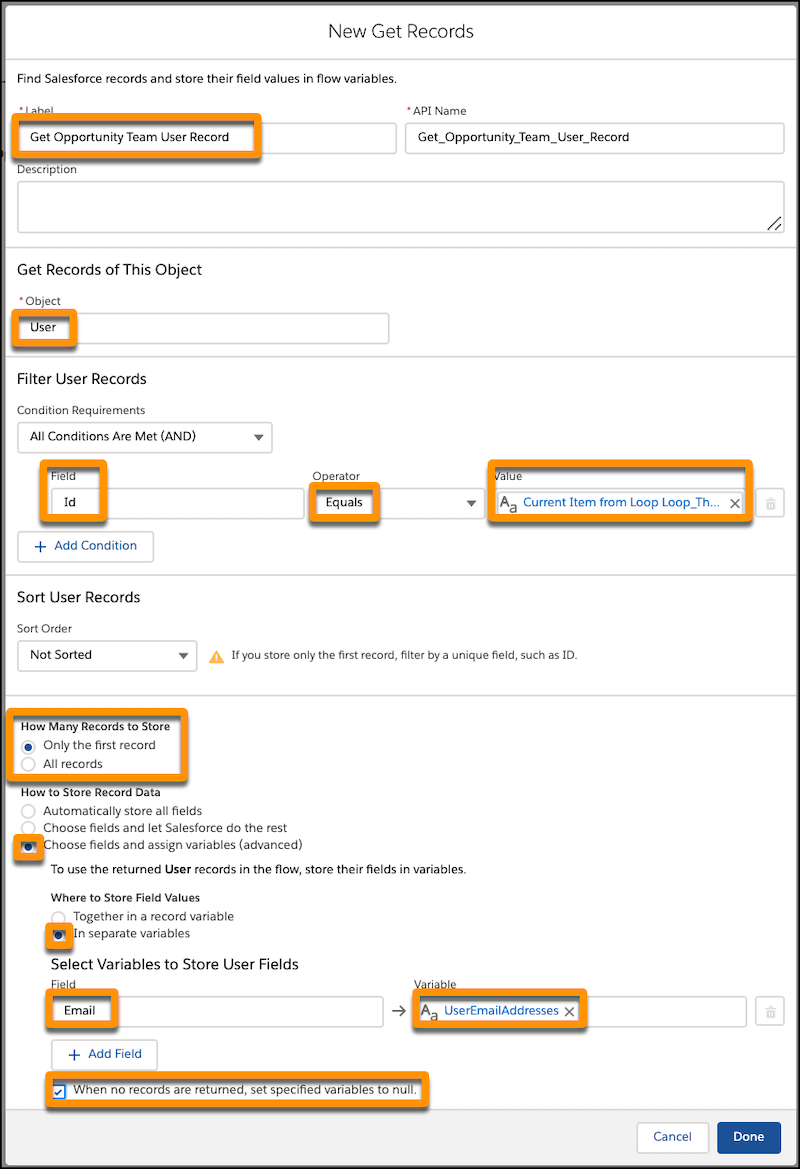Image resolution: width=800 pixels, height=1169 pixels.
Task: Click the text-type icon in the Variable field
Action: coord(429,1012)
